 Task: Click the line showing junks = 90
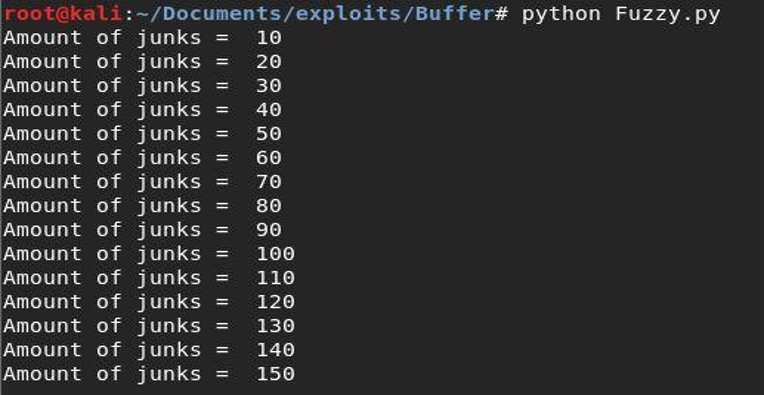pos(142,230)
